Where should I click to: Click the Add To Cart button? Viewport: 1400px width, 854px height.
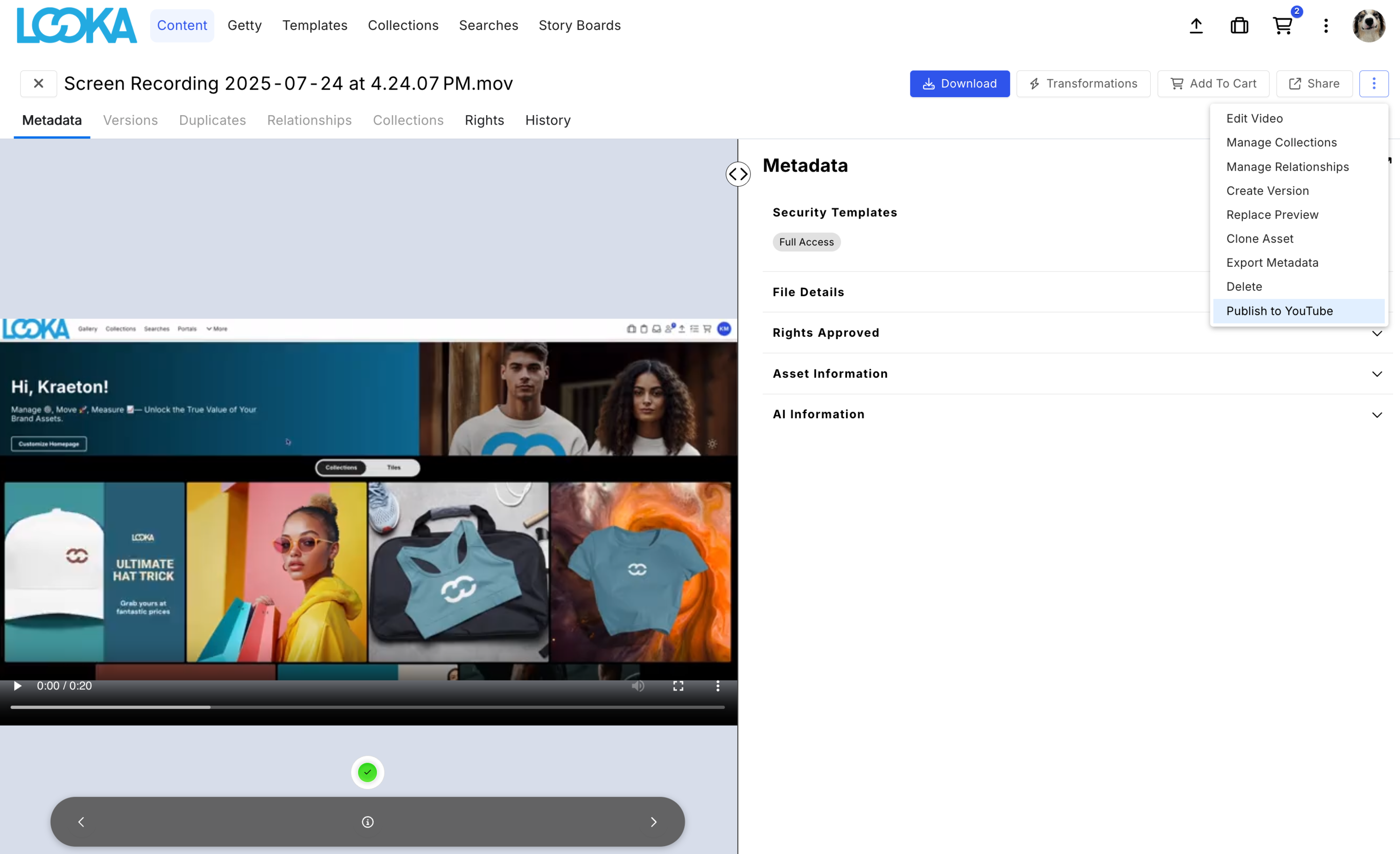pyautogui.click(x=1213, y=83)
